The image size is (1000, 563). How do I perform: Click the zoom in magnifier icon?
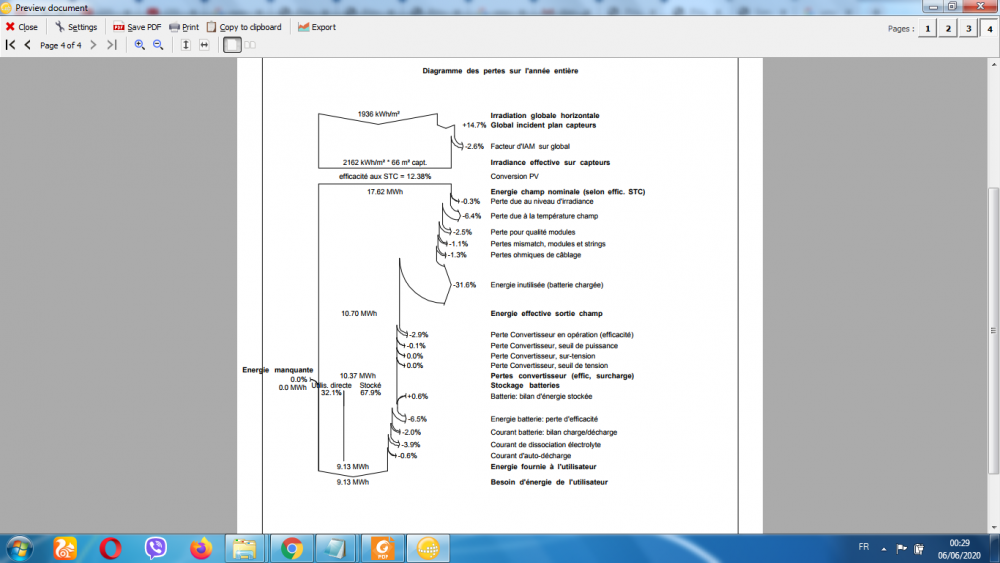140,45
